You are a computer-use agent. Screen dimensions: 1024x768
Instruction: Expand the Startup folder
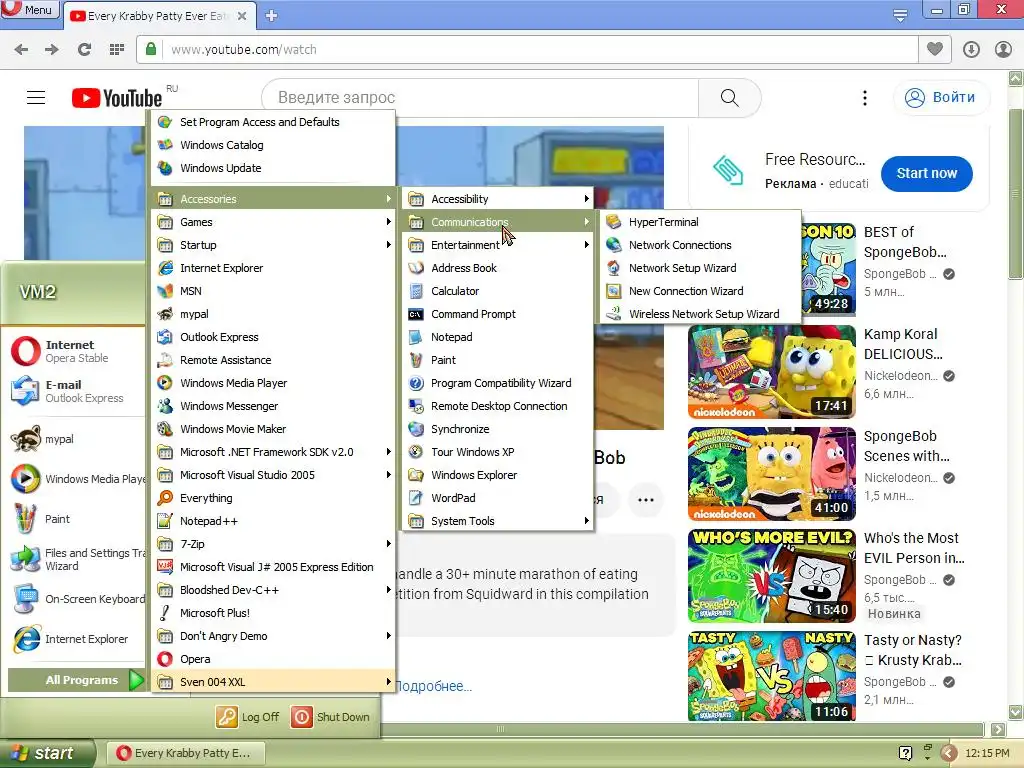click(274, 245)
